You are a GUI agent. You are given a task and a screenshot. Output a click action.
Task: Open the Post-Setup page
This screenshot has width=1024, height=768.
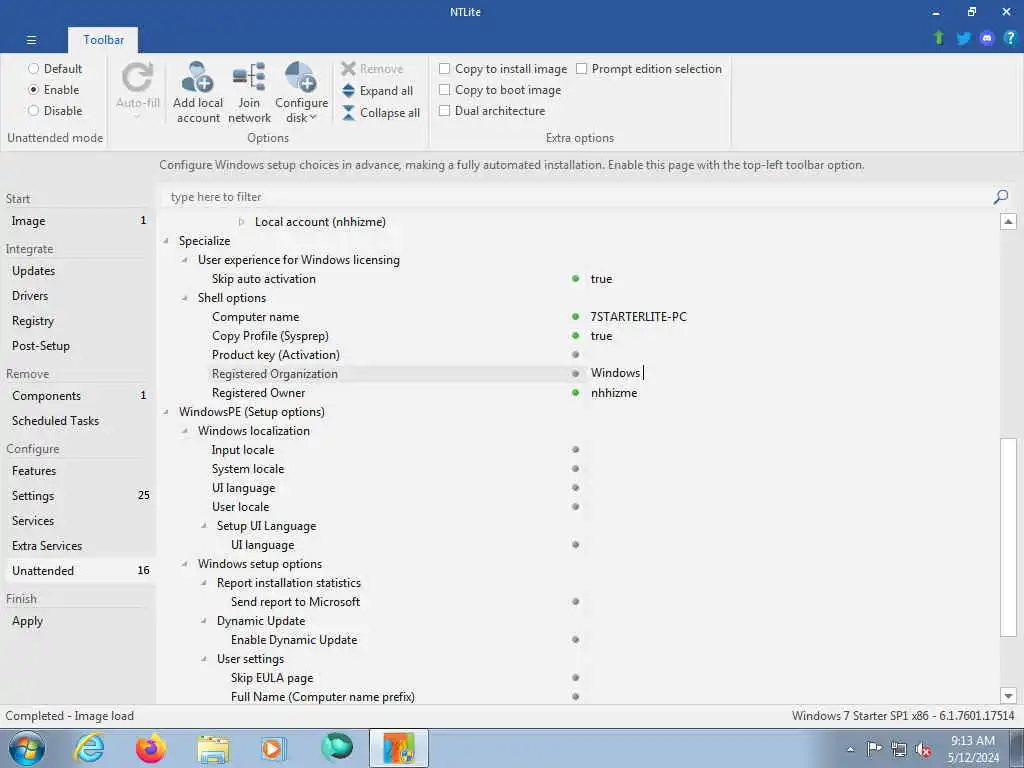78,345
